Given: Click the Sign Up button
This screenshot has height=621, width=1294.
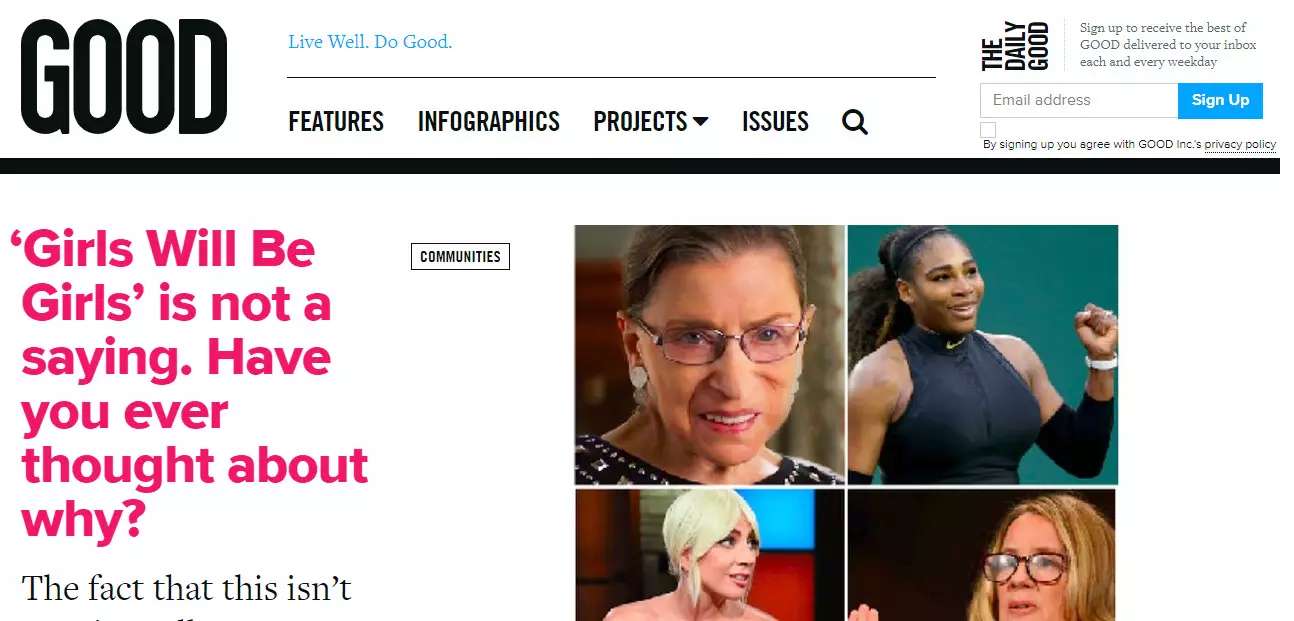Looking at the screenshot, I should pyautogui.click(x=1220, y=100).
